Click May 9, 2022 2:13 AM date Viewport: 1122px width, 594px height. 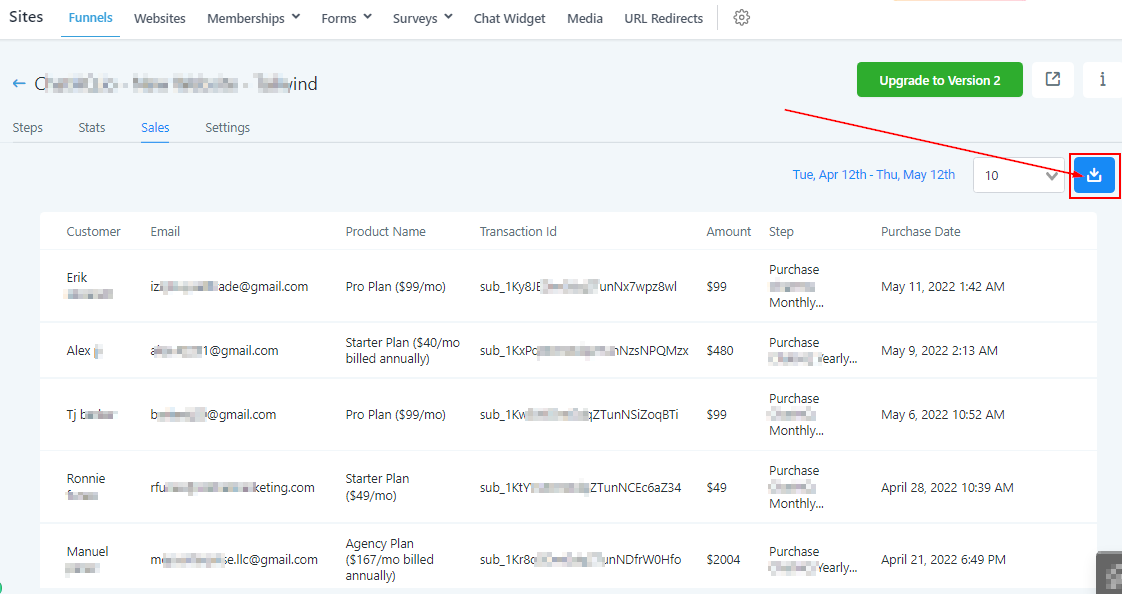click(939, 351)
